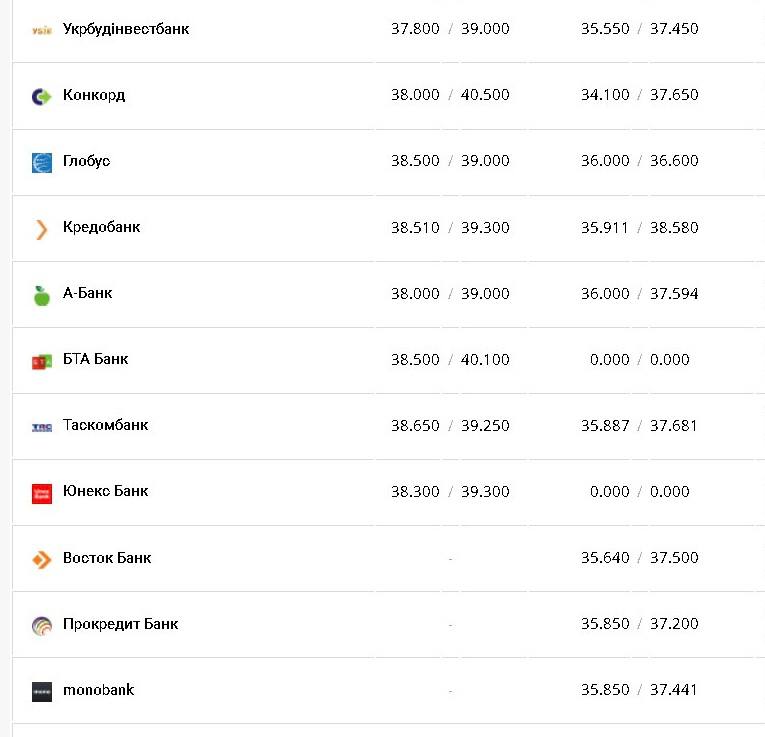Screen dimensions: 765x737
Task: Click the А-Банк green apple icon
Action: pyautogui.click(x=41, y=295)
